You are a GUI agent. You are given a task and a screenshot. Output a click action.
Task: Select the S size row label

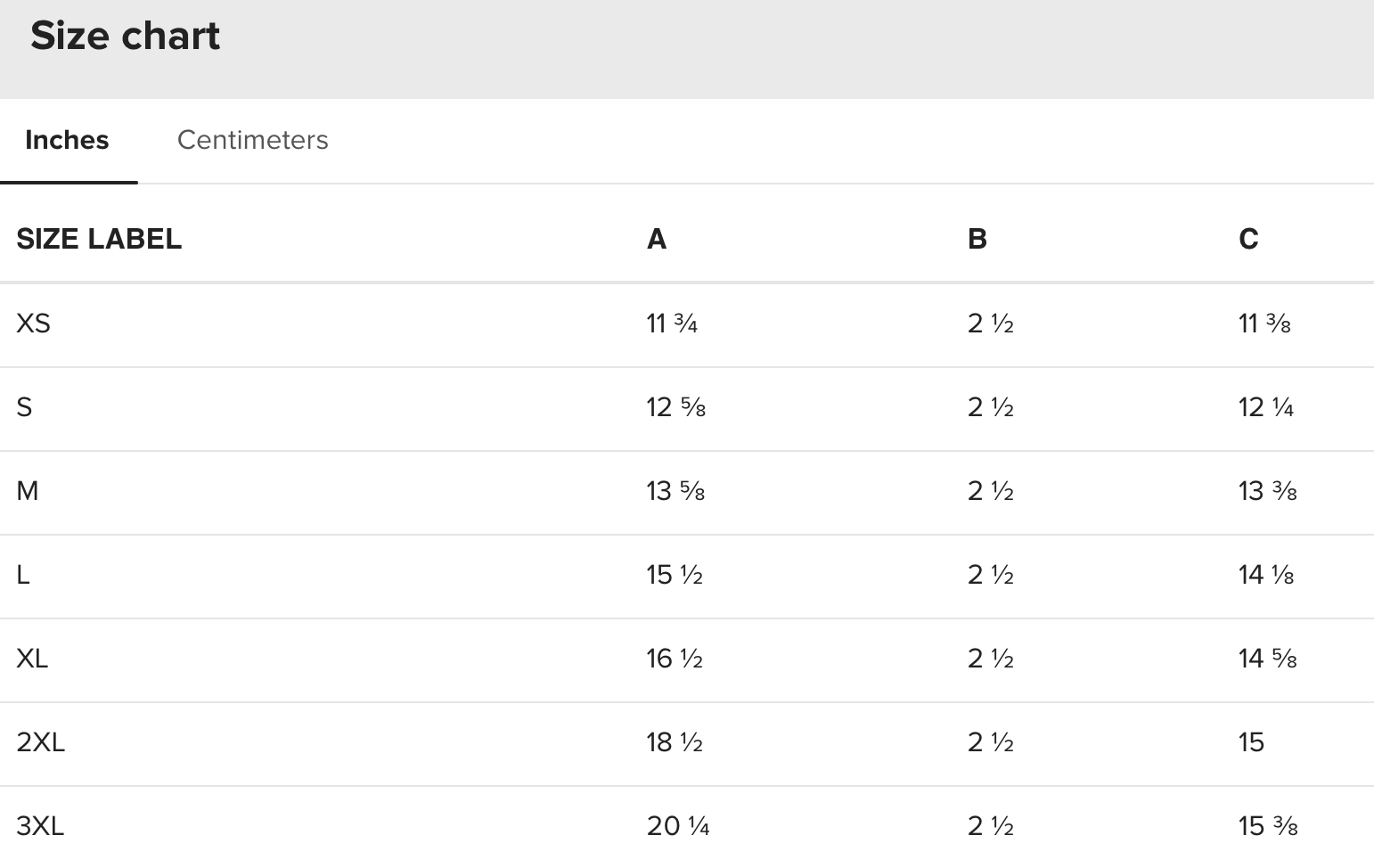point(24,407)
